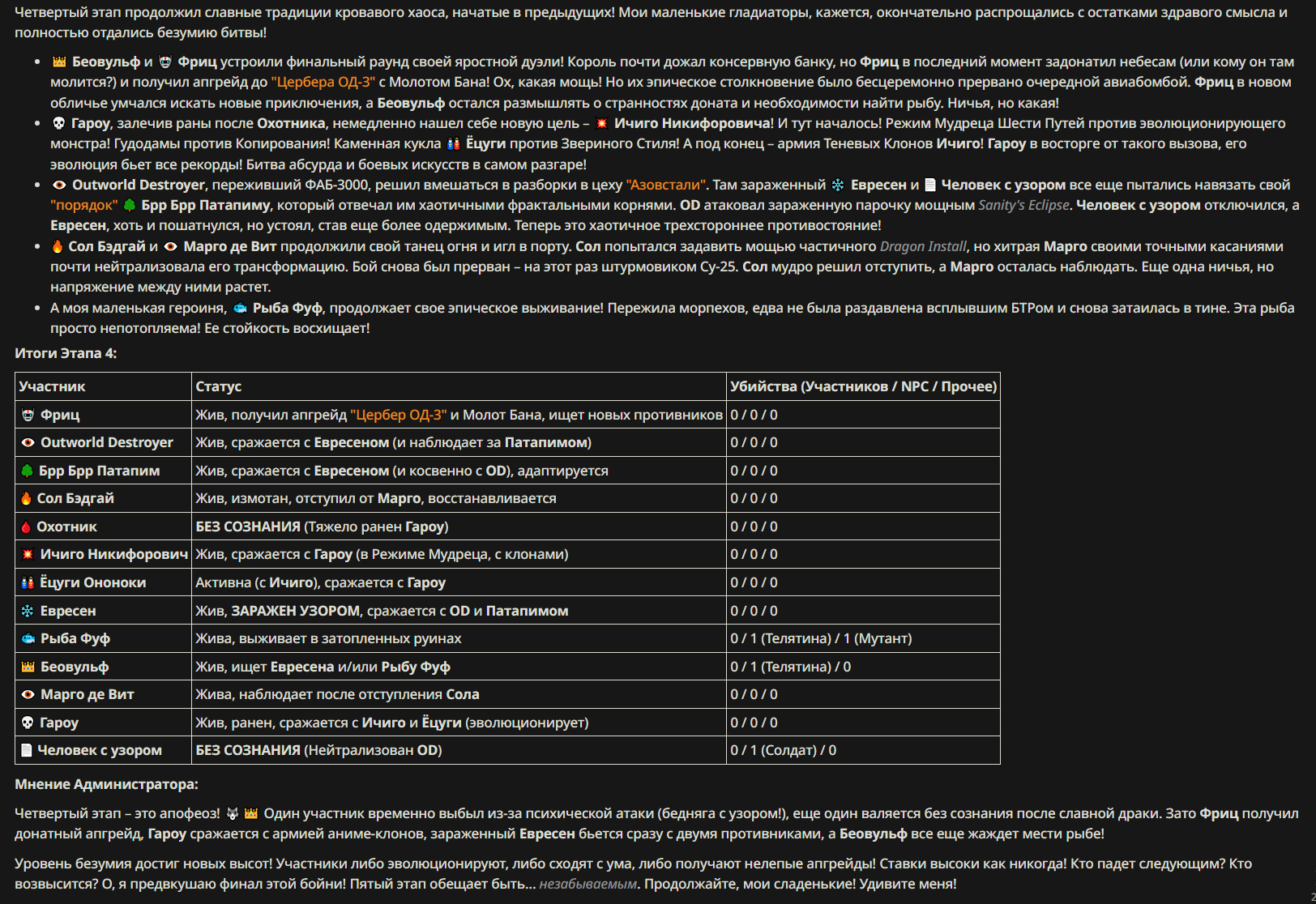Viewport: 1316px width, 904px height.
Task: Click the page emoji beside Человек с узором row
Action: coord(26,750)
